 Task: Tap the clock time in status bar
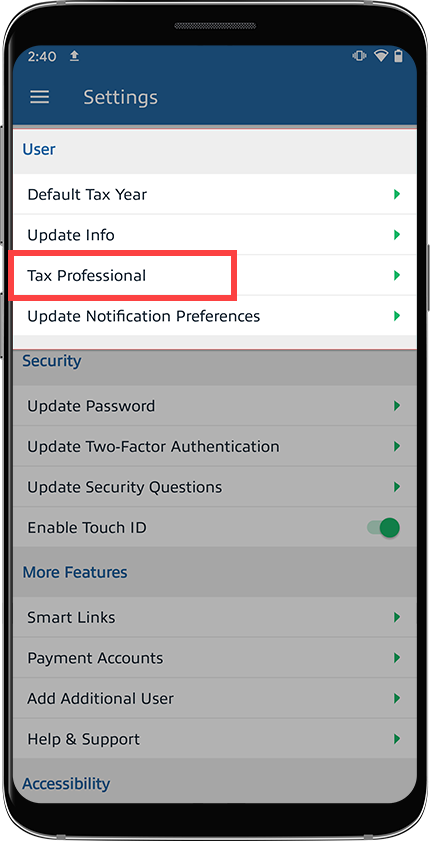coord(42,56)
